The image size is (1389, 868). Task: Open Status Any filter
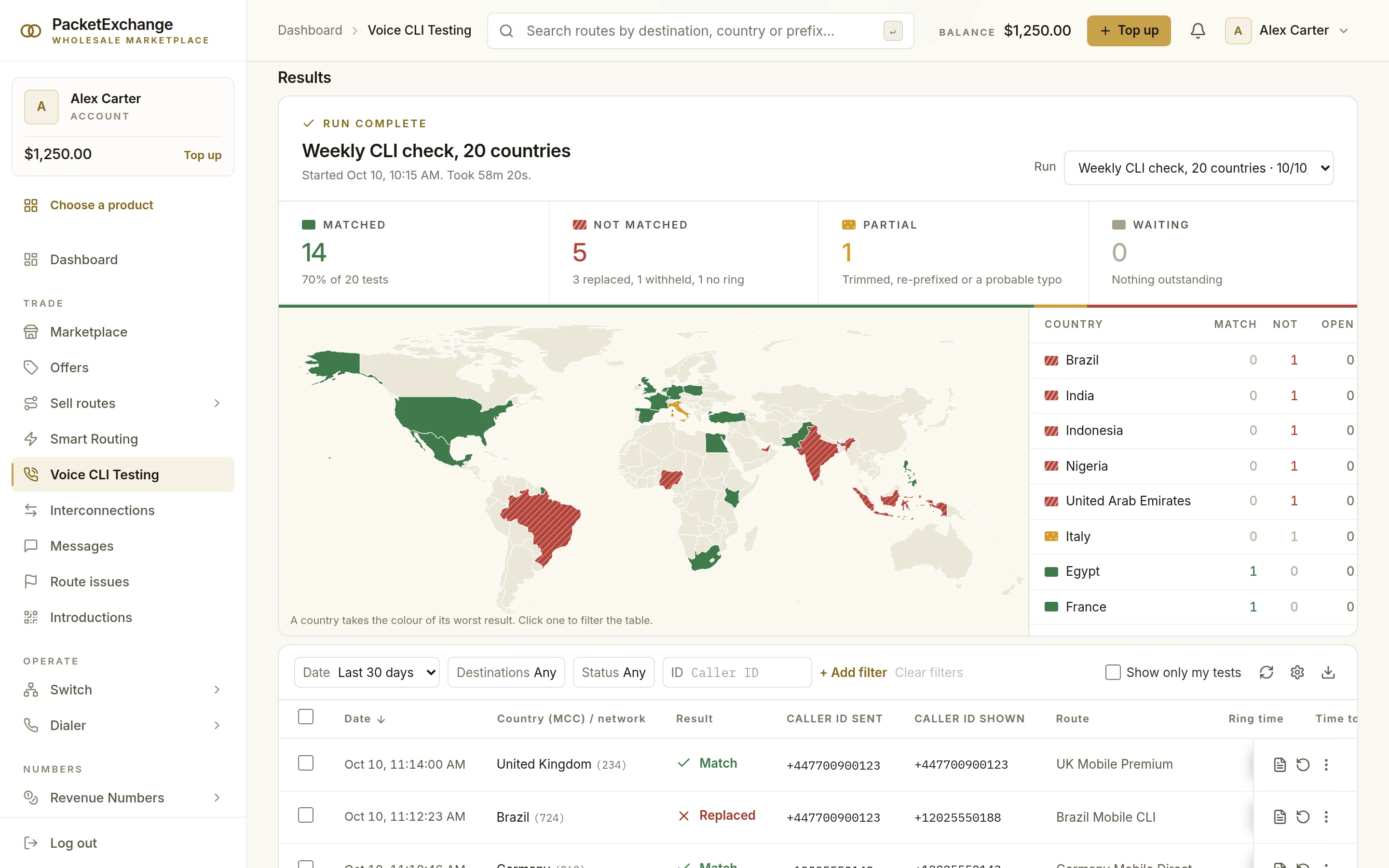[x=613, y=672]
